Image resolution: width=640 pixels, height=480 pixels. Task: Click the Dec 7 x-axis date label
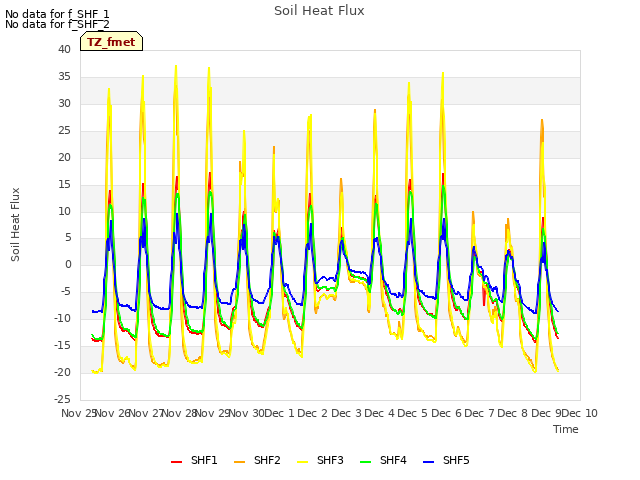tap(480, 413)
